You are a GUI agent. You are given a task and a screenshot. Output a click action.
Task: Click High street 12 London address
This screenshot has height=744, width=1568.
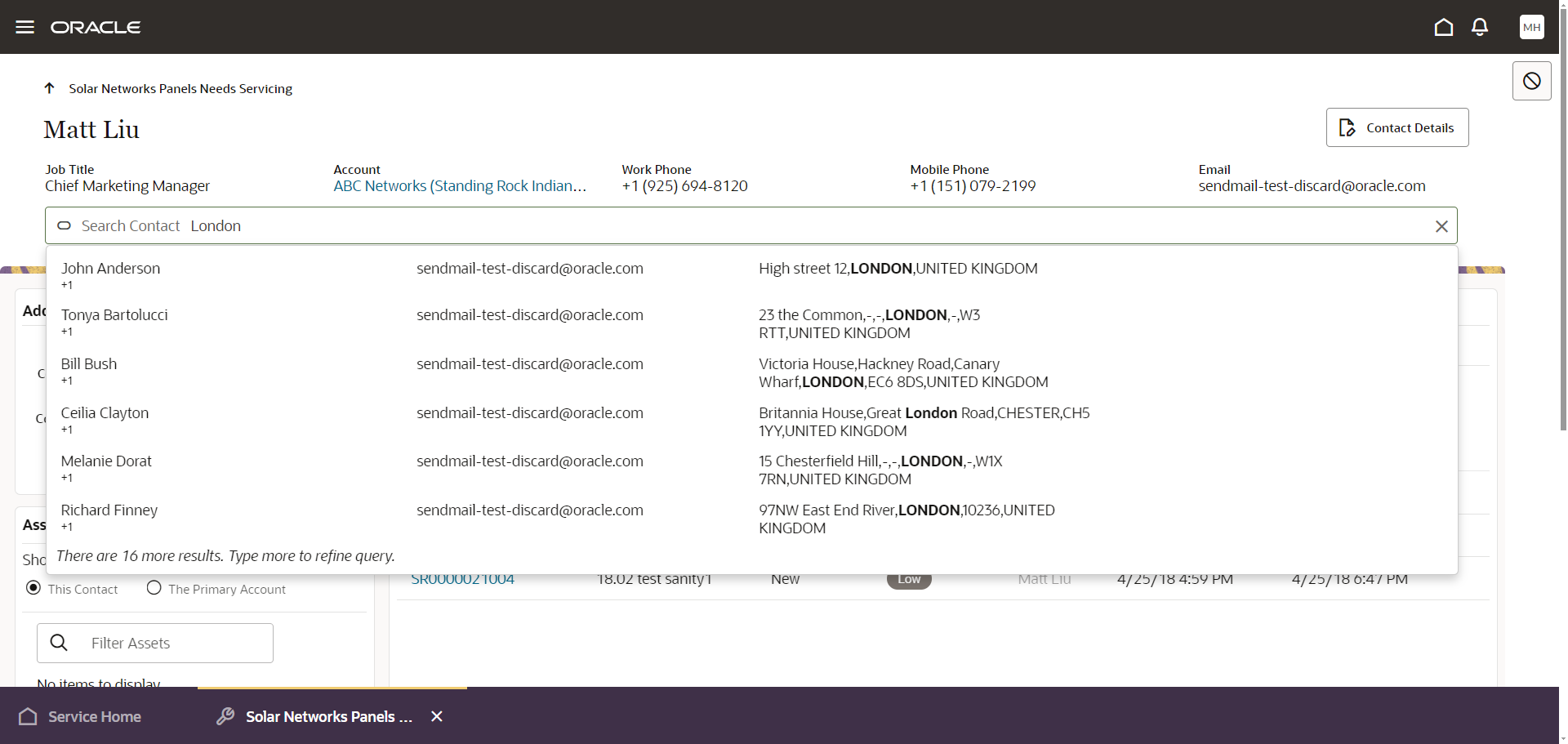pos(898,269)
